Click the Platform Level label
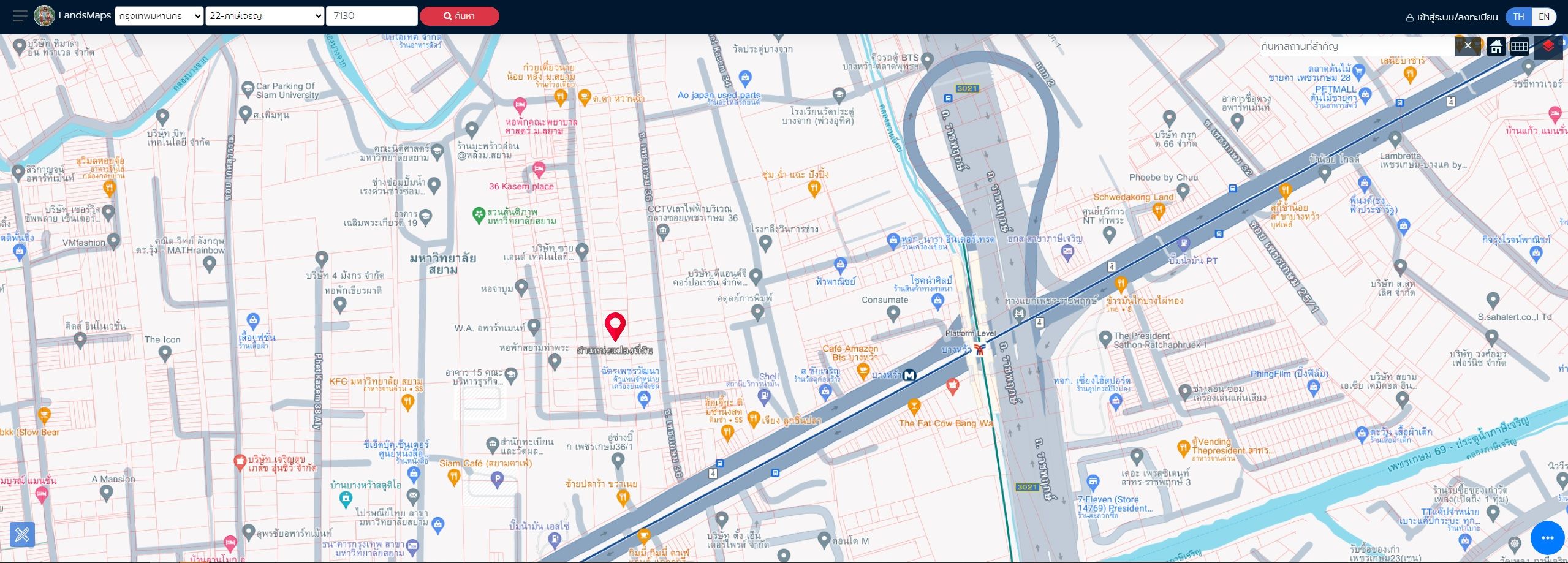Image resolution: width=1568 pixels, height=563 pixels. tap(970, 333)
